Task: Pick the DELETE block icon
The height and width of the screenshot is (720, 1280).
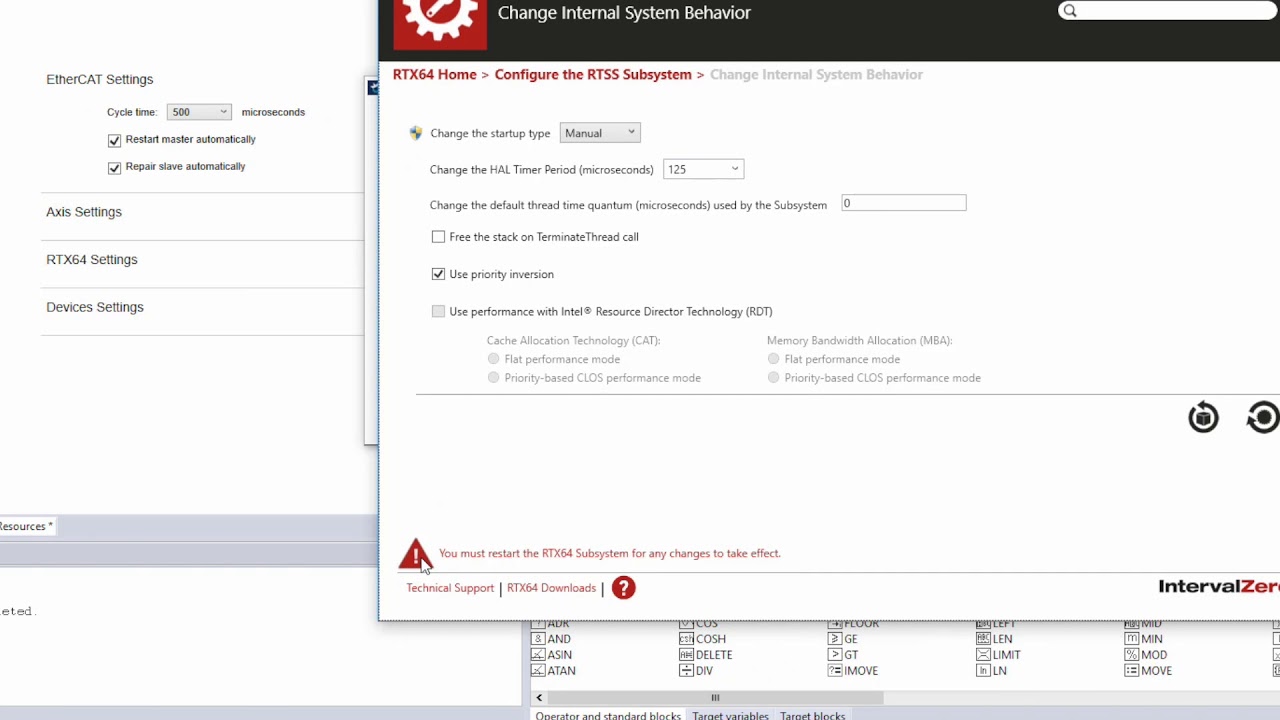Action: click(x=686, y=655)
